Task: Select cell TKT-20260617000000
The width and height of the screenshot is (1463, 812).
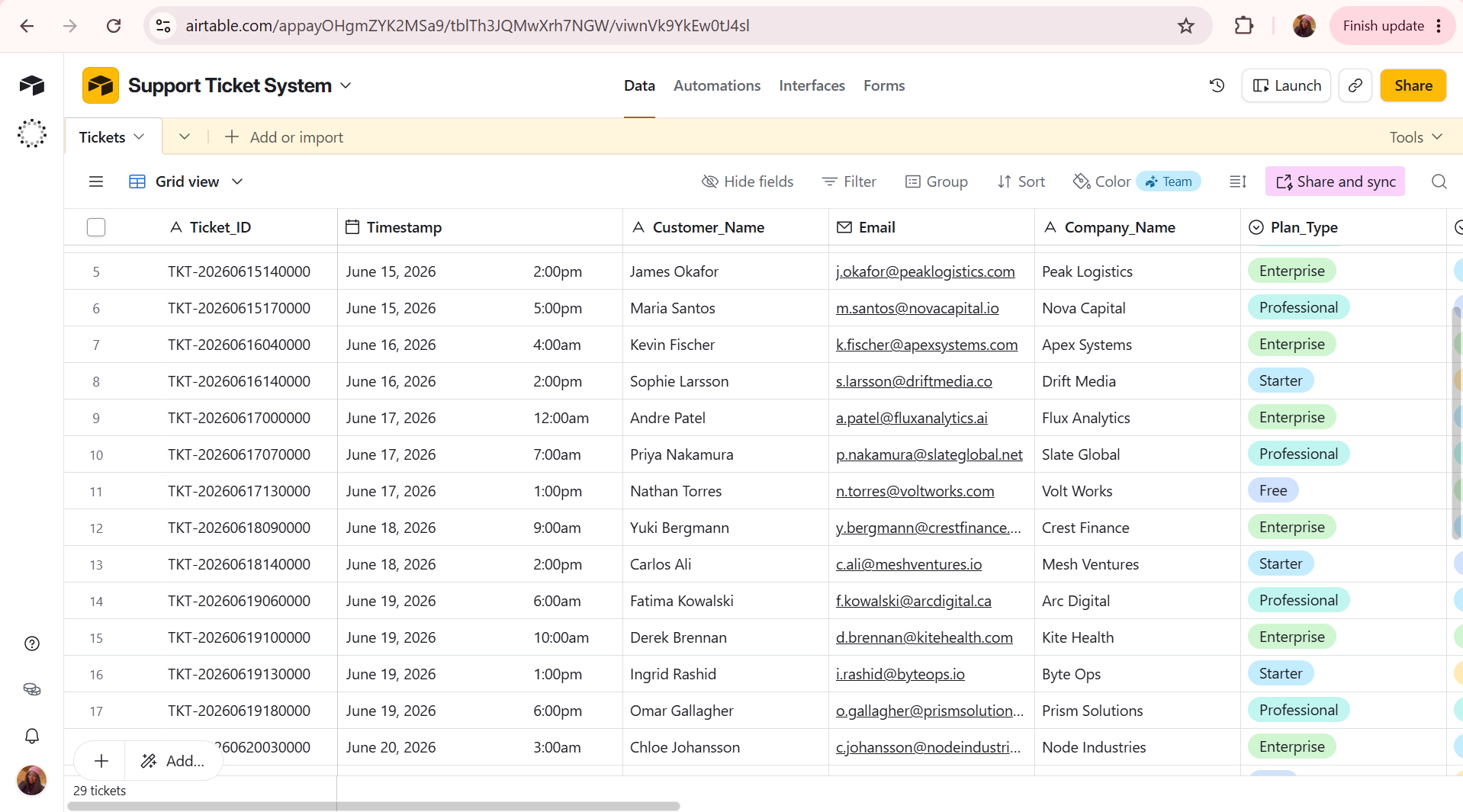Action: tap(239, 418)
